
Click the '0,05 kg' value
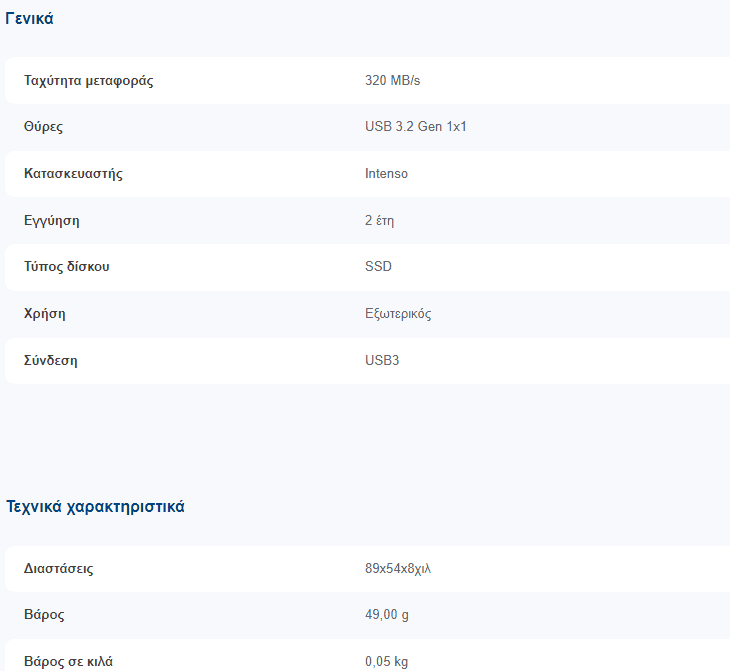tap(386, 662)
